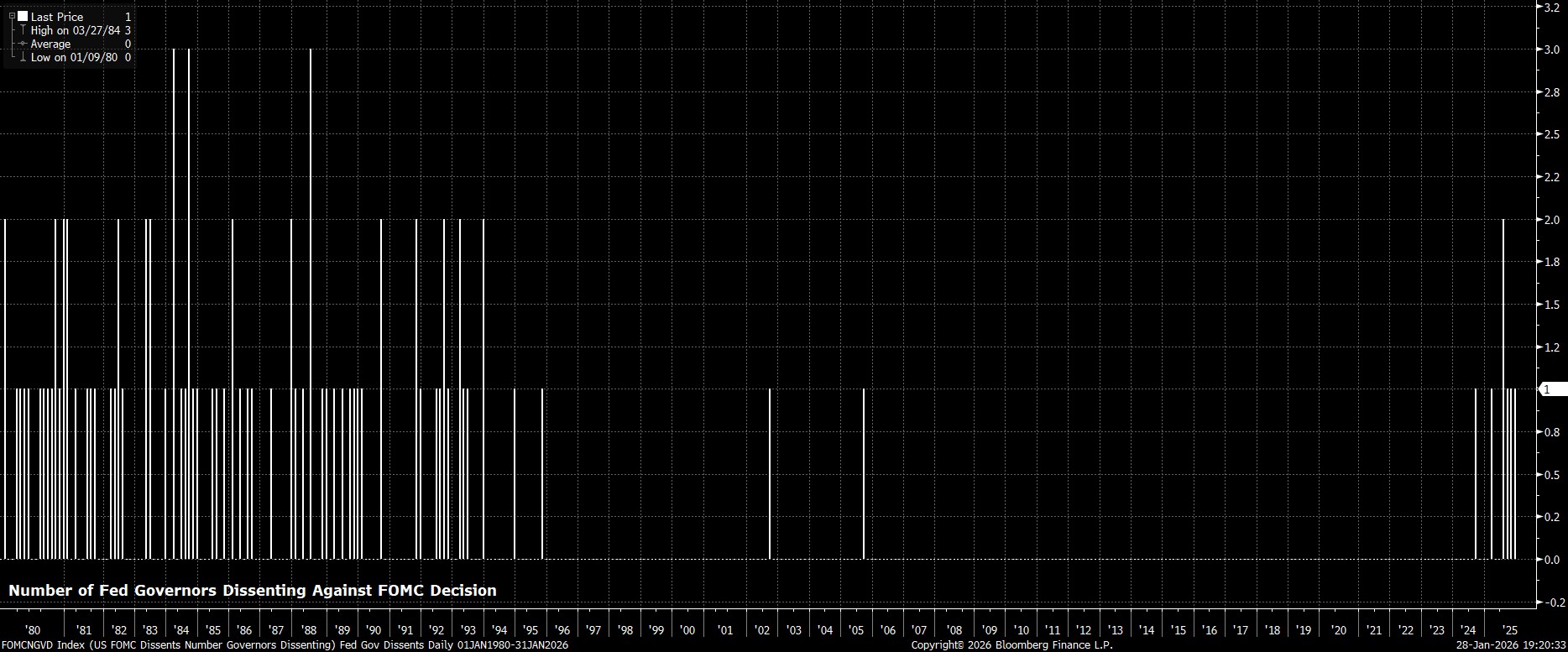Click the 3.0 tick on the y-axis
The image size is (1568, 652).
[1552, 50]
